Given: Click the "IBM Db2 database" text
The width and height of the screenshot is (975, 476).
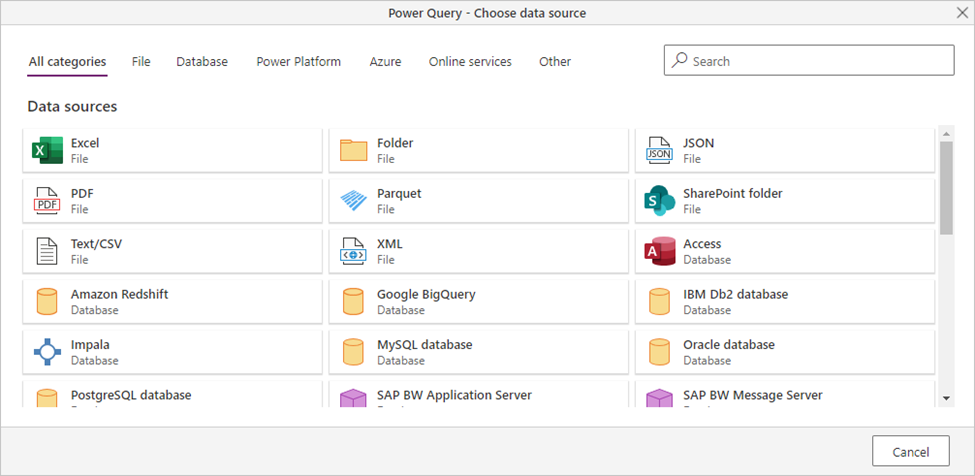Looking at the screenshot, I should pyautogui.click(x=736, y=294).
